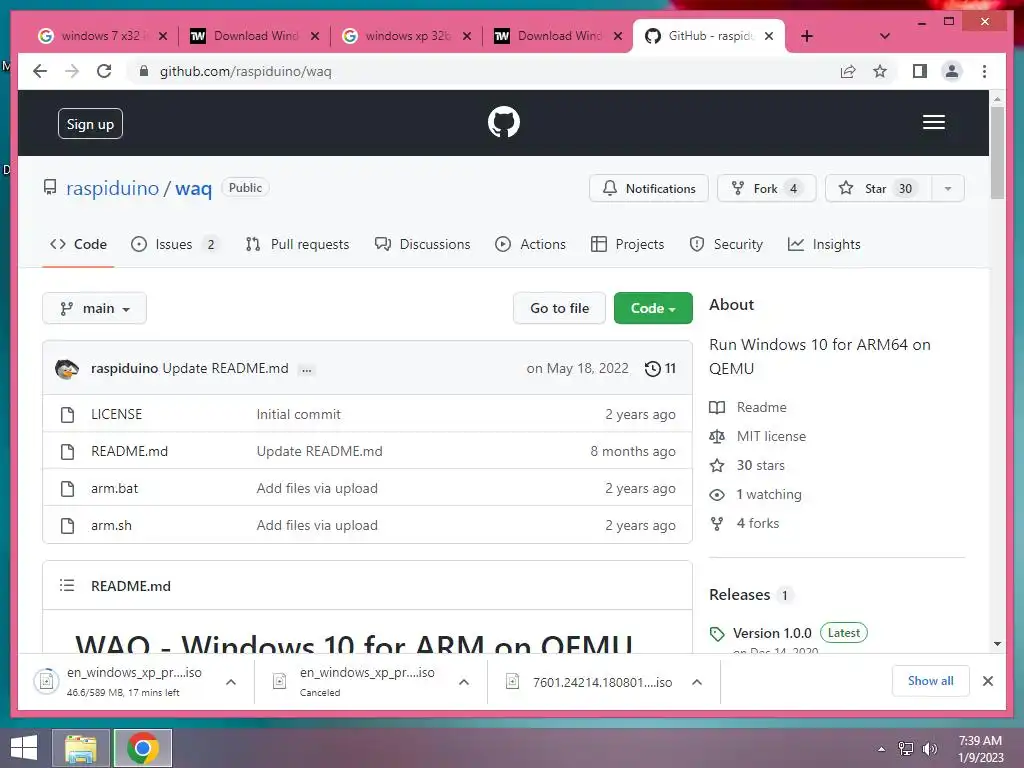Click the Notifications button

[648, 188]
